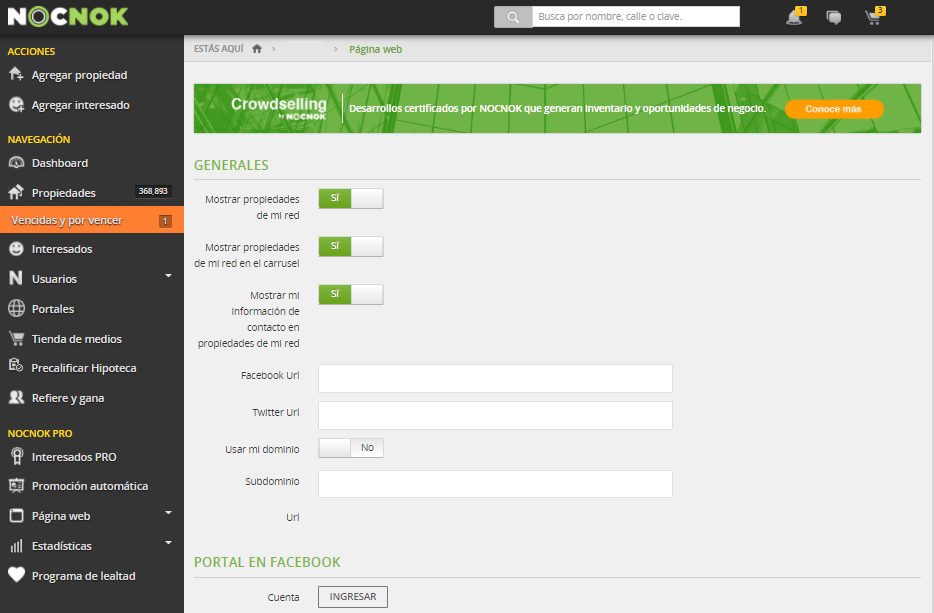The image size is (934, 613).
Task: Click the Facebook Url input field
Action: (495, 378)
